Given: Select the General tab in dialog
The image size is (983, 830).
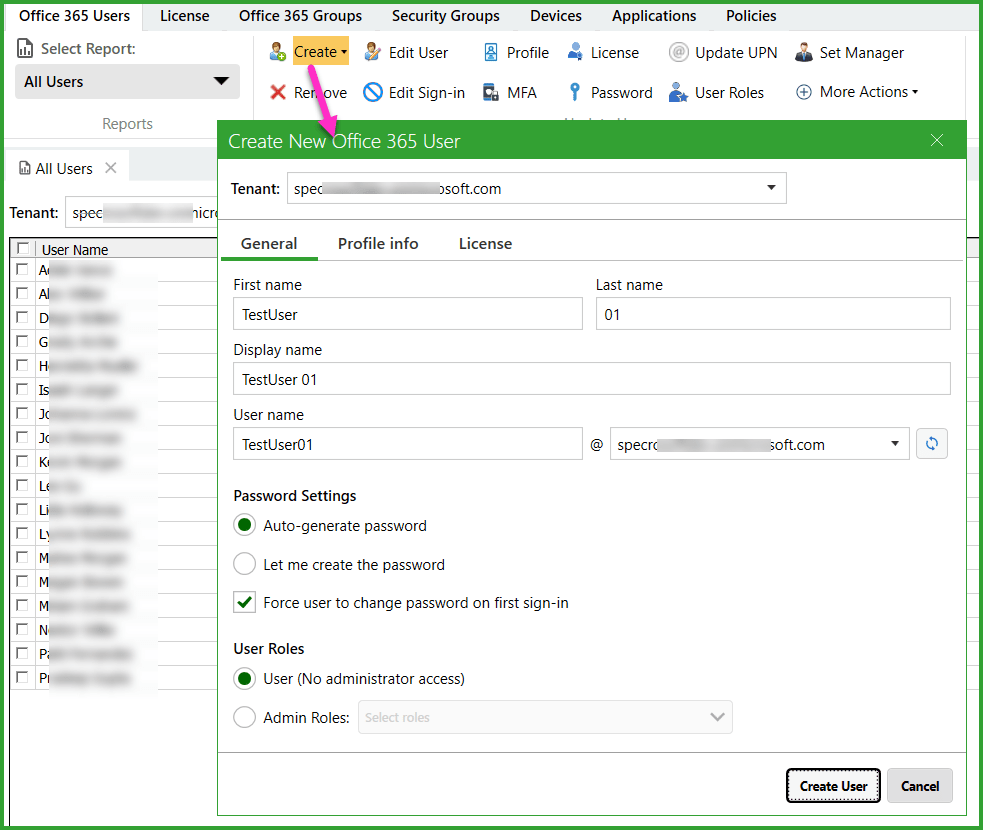Looking at the screenshot, I should (x=269, y=243).
